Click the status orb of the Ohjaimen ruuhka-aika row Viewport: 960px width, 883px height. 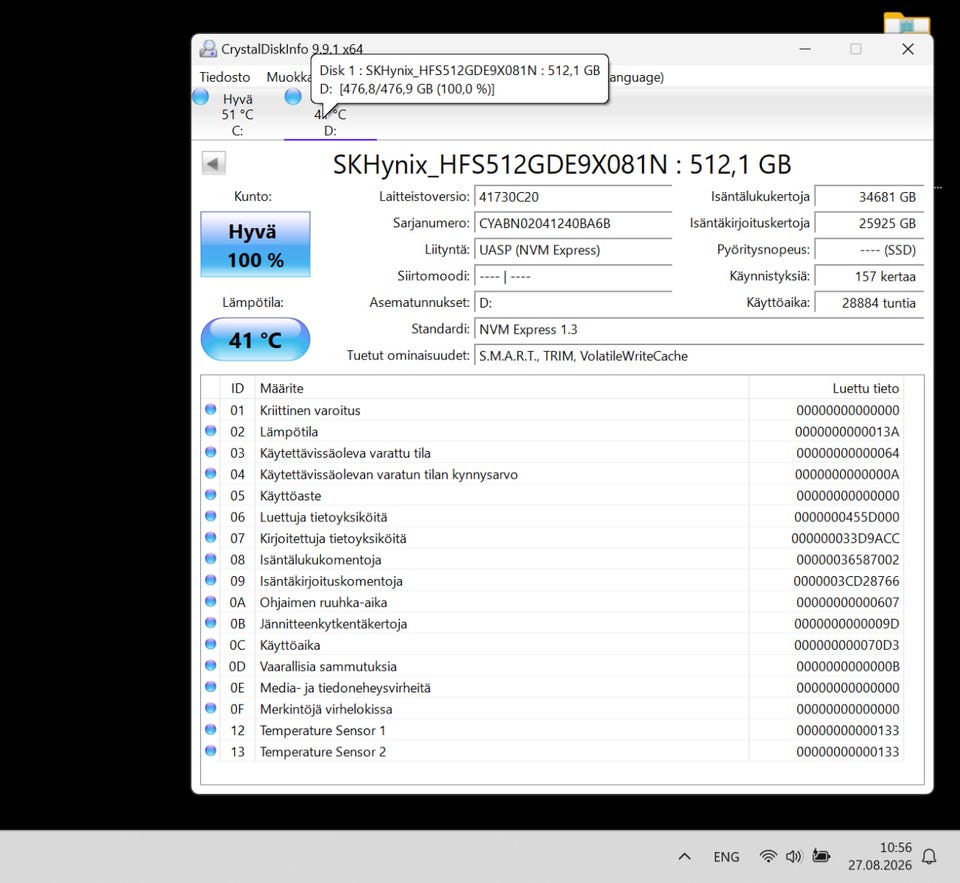point(211,601)
